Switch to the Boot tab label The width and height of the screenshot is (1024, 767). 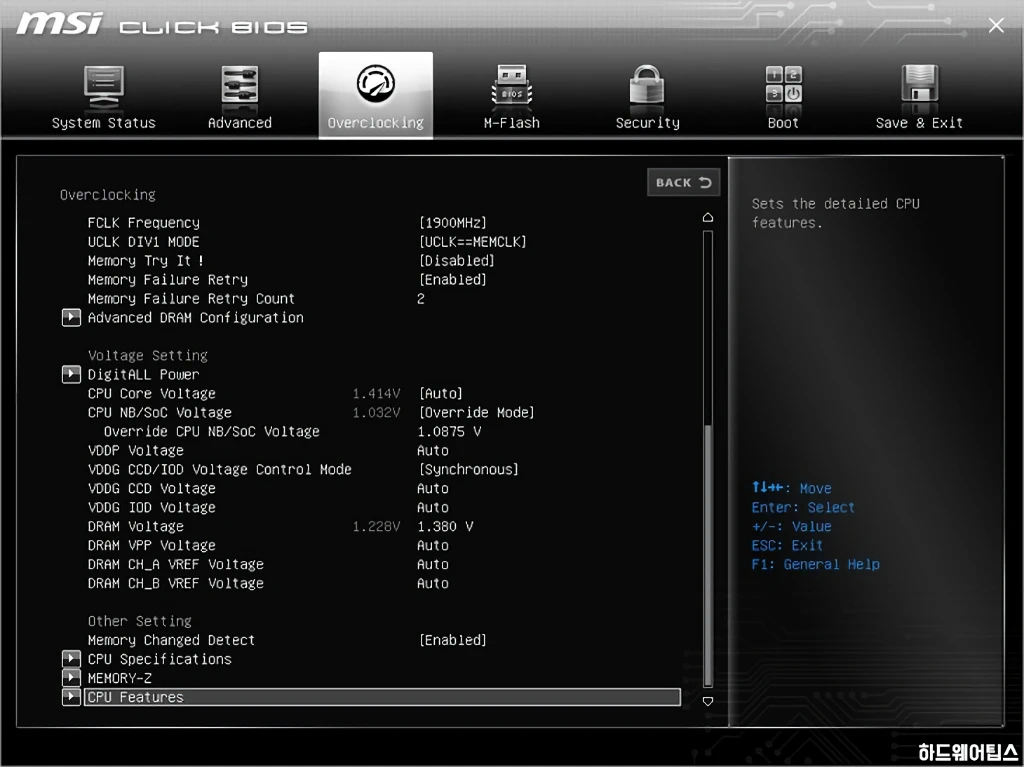tap(783, 123)
